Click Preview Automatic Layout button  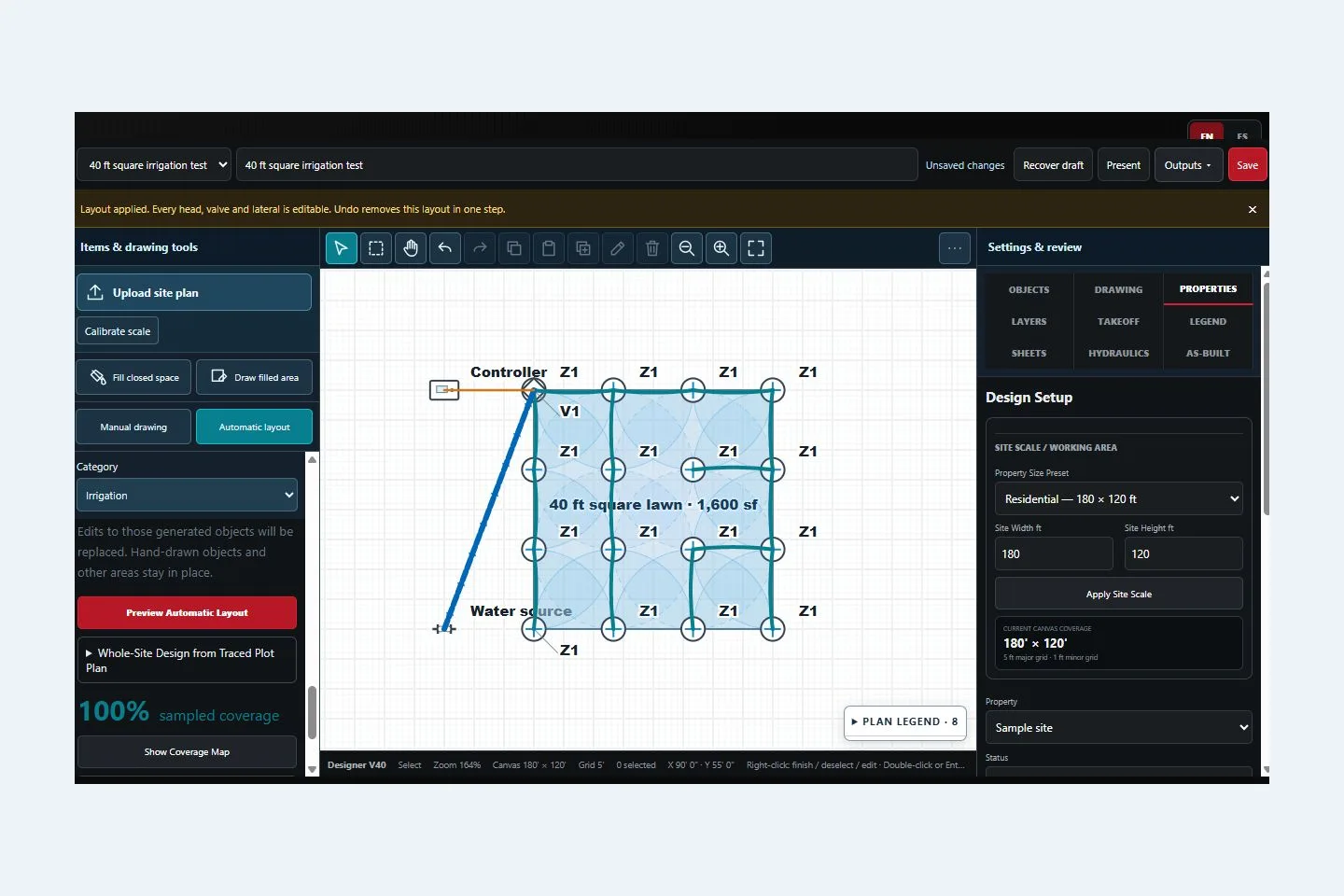tap(187, 613)
